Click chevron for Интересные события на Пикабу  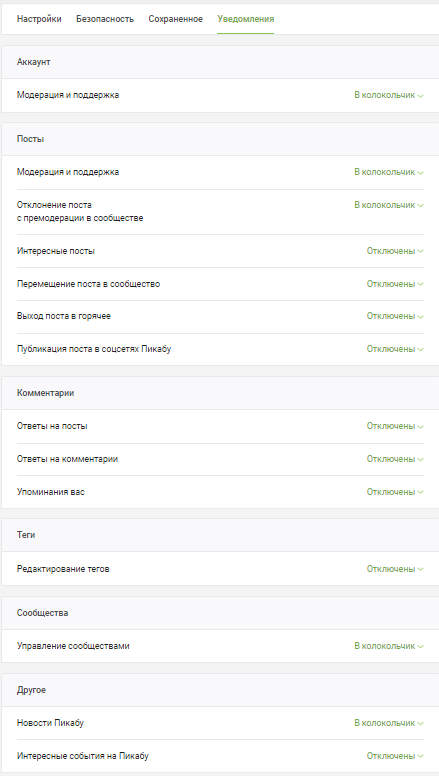click(x=420, y=757)
